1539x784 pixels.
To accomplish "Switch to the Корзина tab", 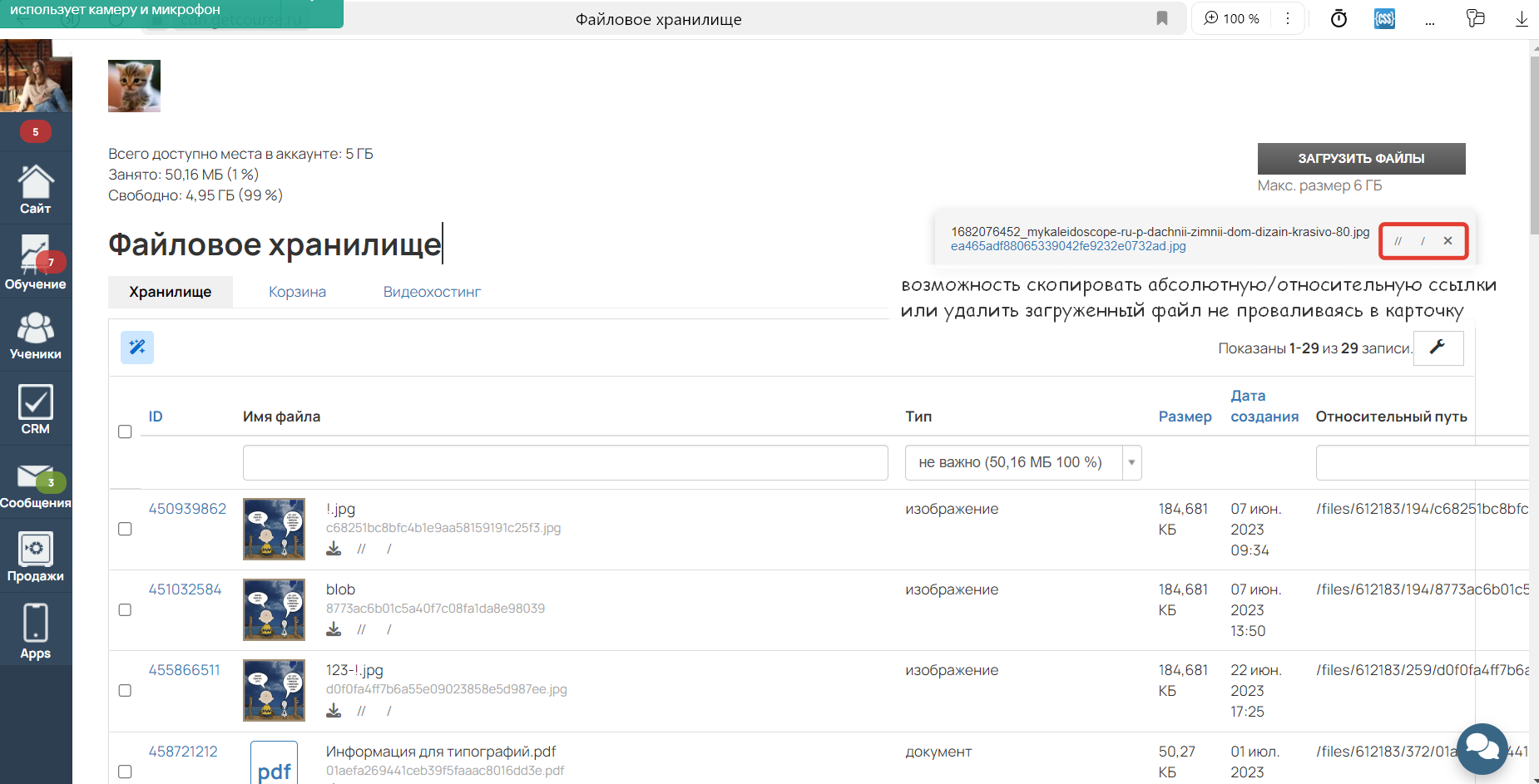I will pyautogui.click(x=297, y=292).
